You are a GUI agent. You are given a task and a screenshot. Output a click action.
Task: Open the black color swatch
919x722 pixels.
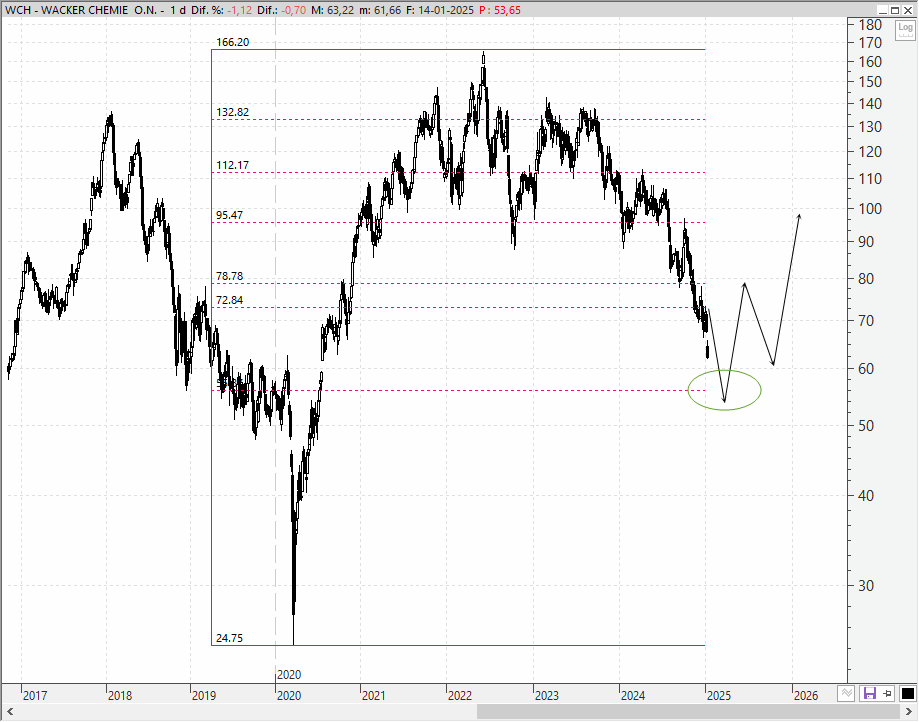pyautogui.click(x=907, y=694)
